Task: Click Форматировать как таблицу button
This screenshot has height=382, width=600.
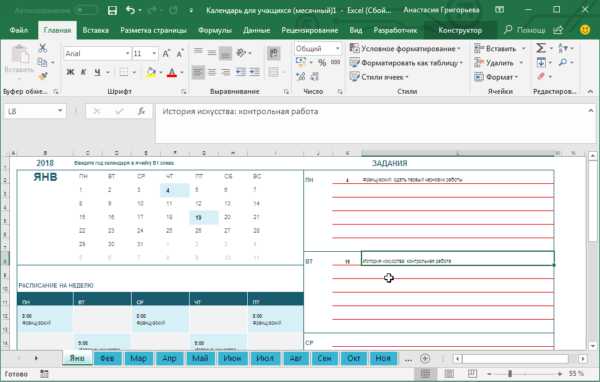Action: point(406,63)
